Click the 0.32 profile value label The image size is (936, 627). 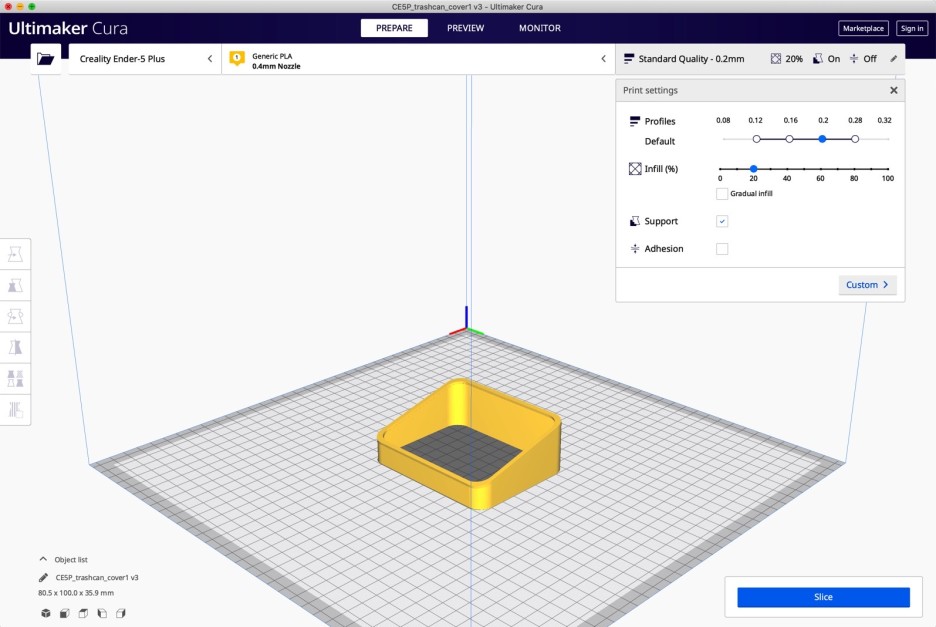pyautogui.click(x=884, y=120)
